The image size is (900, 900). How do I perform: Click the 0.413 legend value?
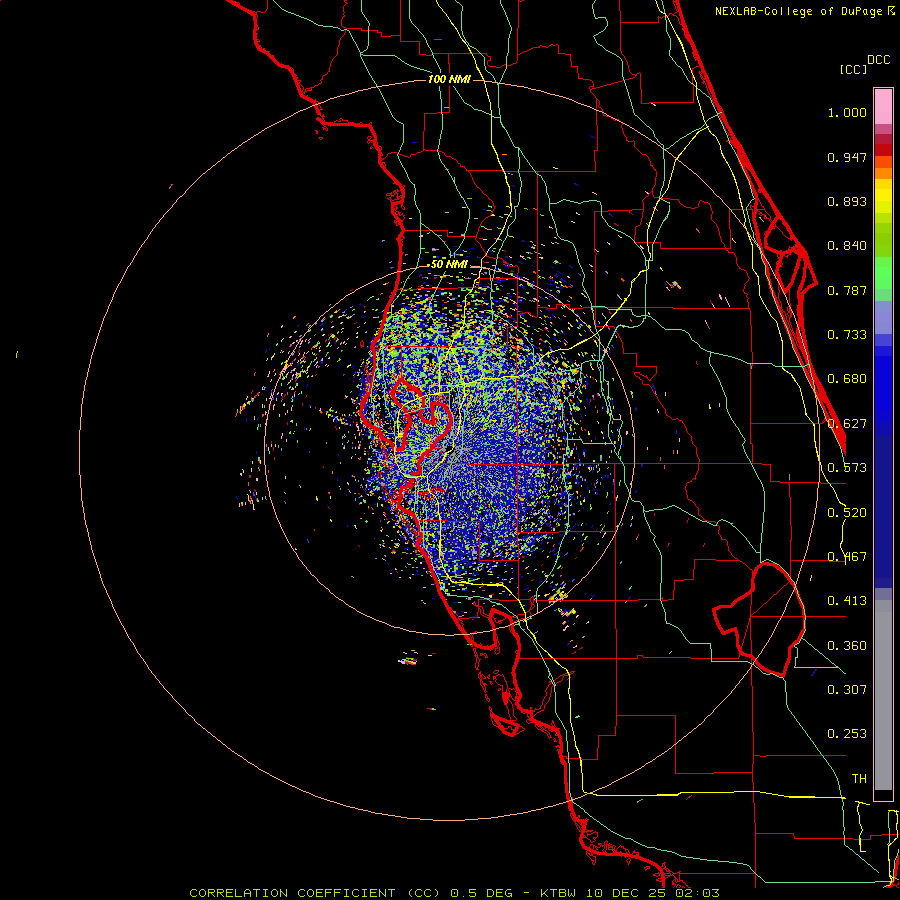pos(847,601)
